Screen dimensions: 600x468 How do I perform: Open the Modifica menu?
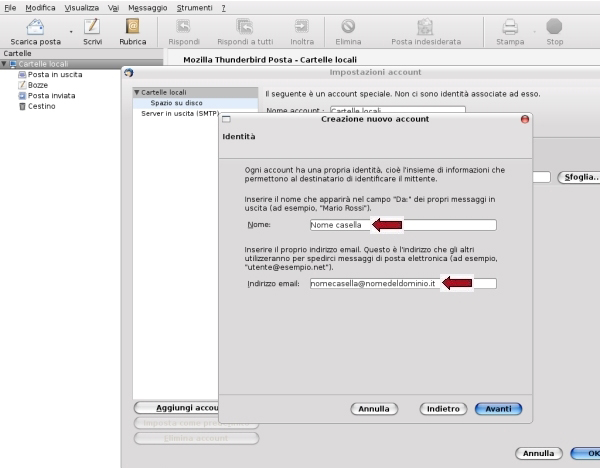(x=40, y=8)
